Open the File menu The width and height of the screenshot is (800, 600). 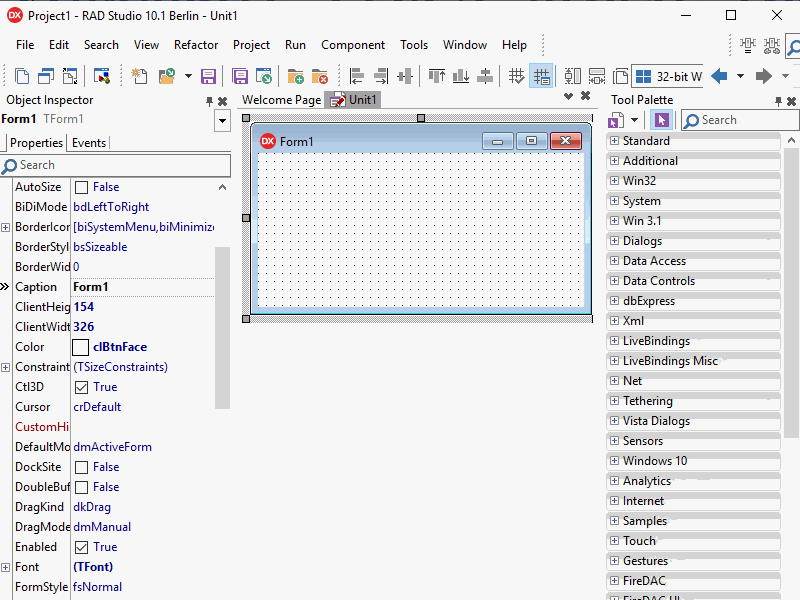click(25, 45)
